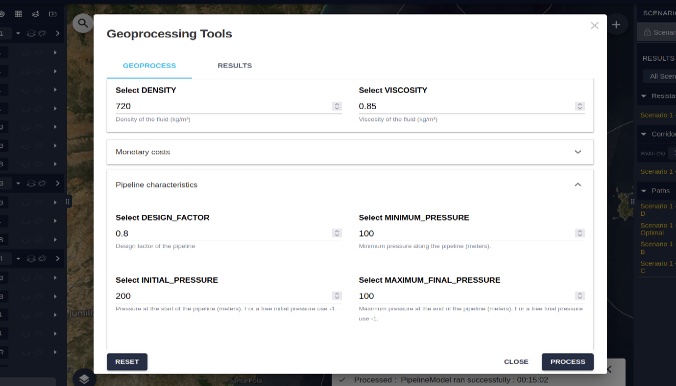Open the Scenario 1 Optimal path result
The width and height of the screenshot is (676, 386).
[x=658, y=229]
